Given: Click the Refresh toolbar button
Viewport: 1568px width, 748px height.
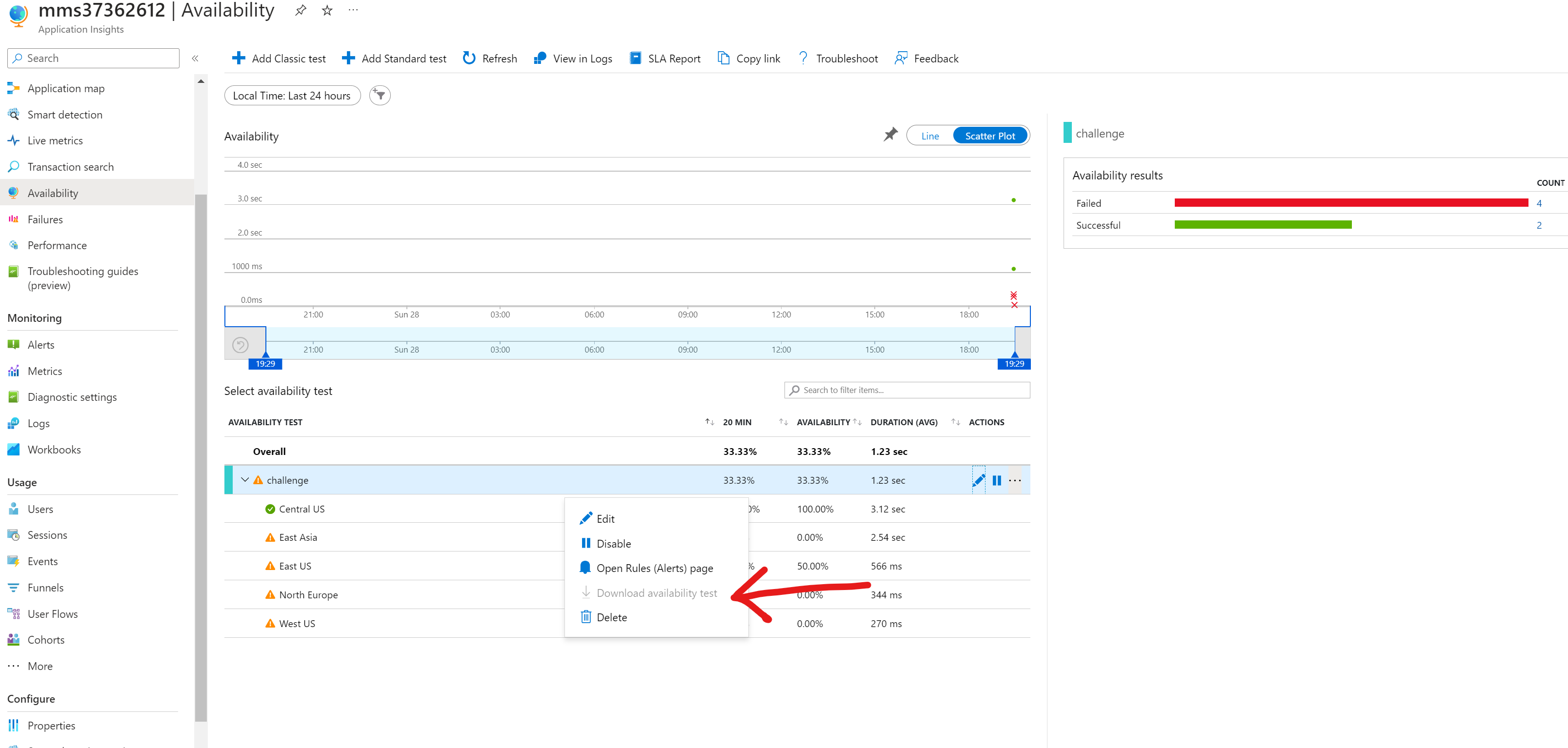Looking at the screenshot, I should tap(489, 59).
